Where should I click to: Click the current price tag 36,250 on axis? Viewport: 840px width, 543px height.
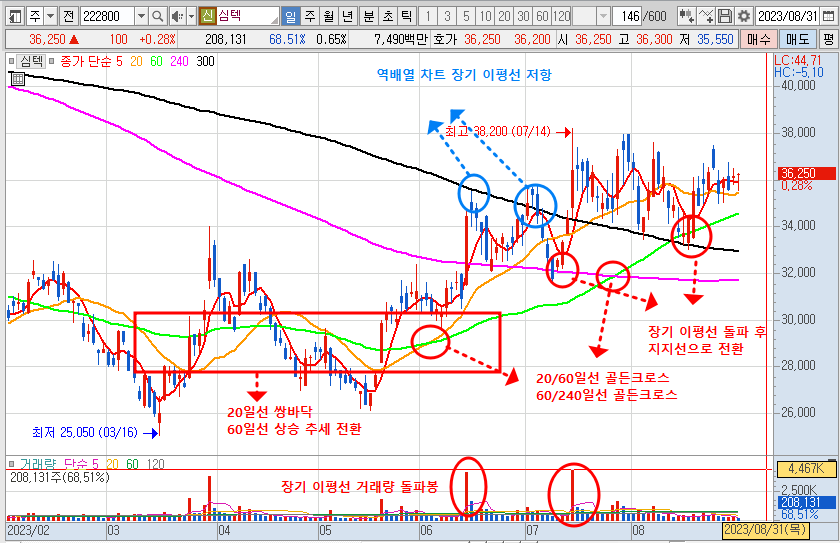click(x=805, y=173)
